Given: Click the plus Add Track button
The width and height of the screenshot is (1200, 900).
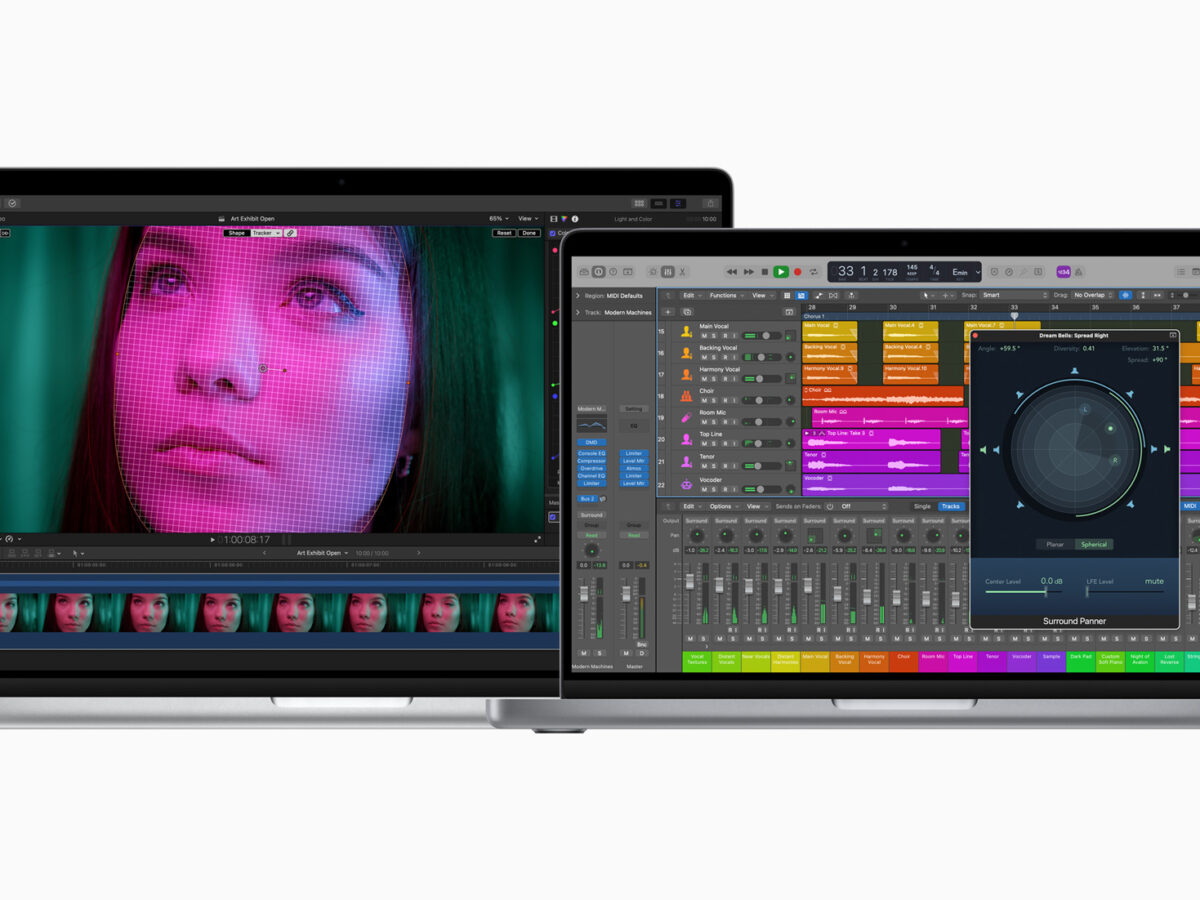Looking at the screenshot, I should click(668, 311).
